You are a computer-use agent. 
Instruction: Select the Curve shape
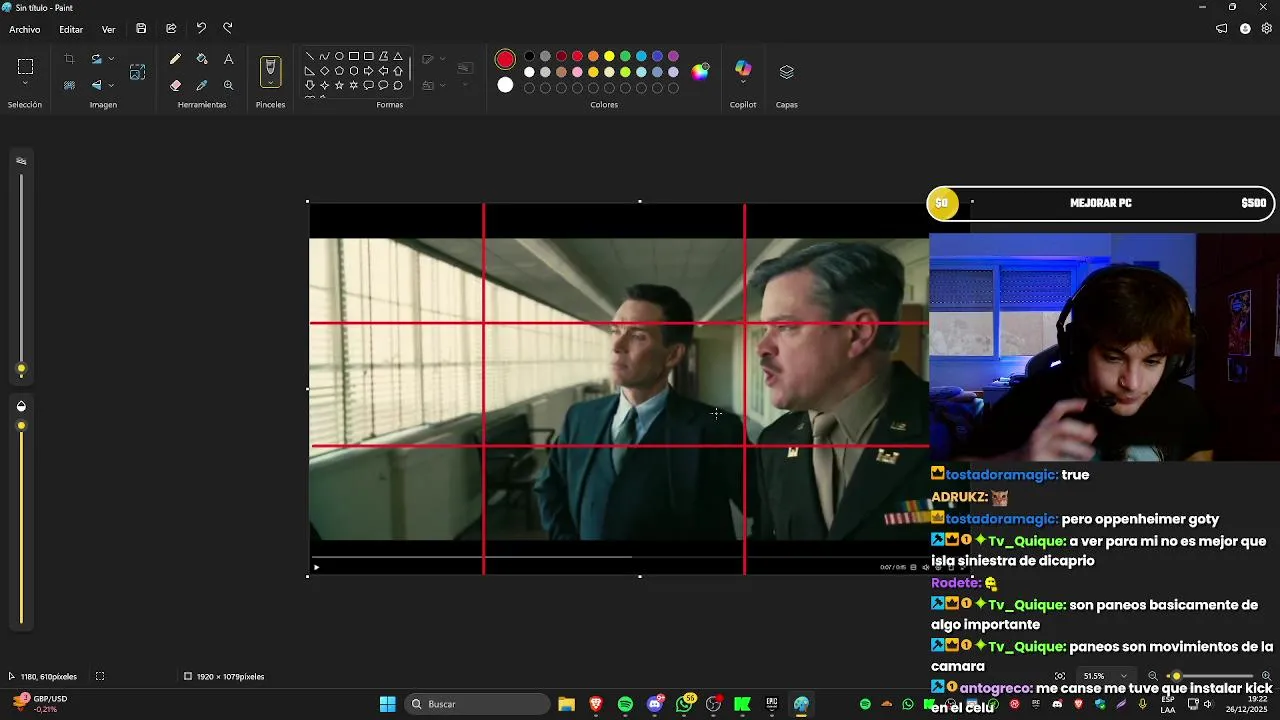(x=324, y=56)
